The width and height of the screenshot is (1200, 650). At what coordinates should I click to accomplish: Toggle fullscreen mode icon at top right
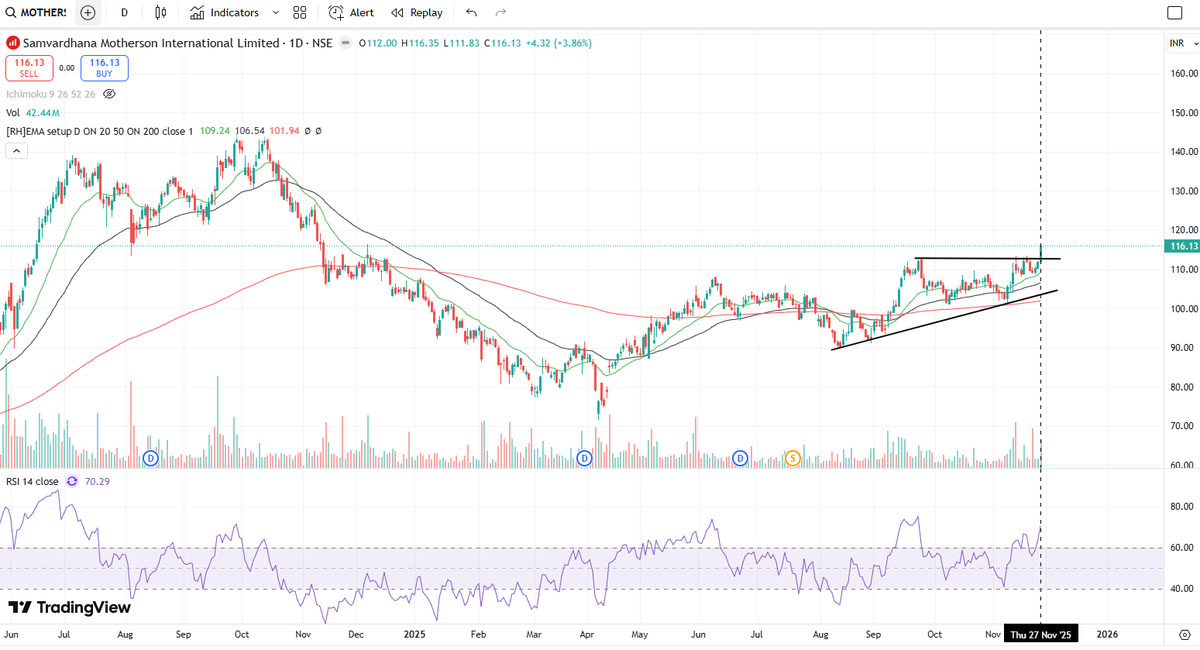pyautogui.click(x=1175, y=13)
